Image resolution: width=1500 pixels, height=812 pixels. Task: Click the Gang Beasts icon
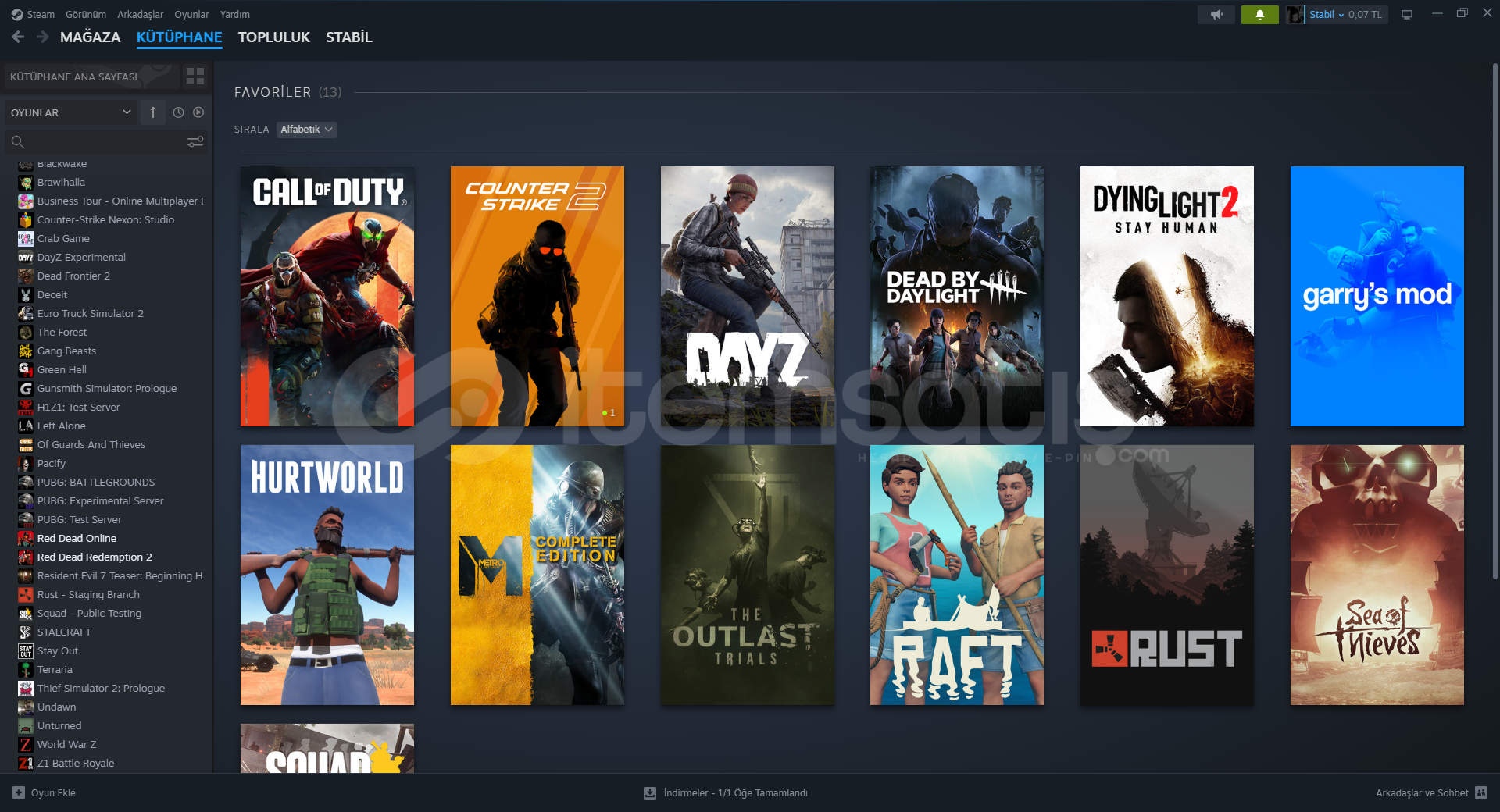point(26,351)
